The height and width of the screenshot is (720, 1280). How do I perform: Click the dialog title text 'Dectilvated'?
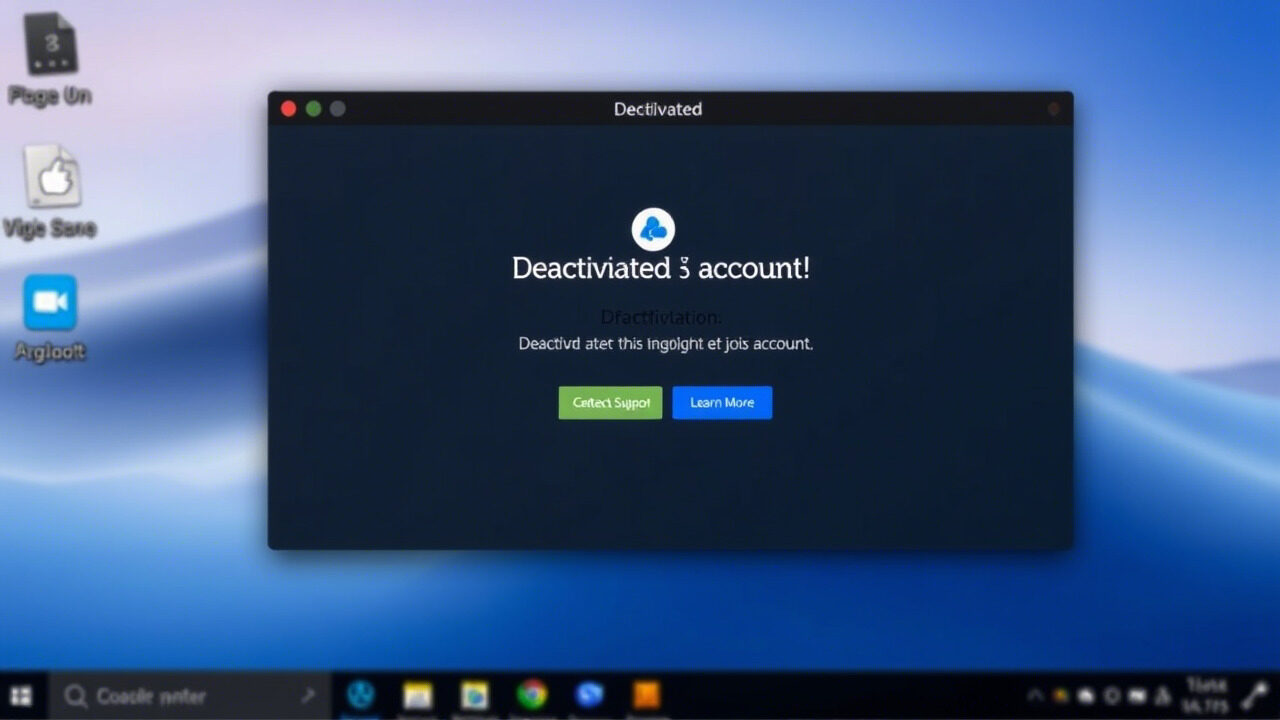point(658,109)
